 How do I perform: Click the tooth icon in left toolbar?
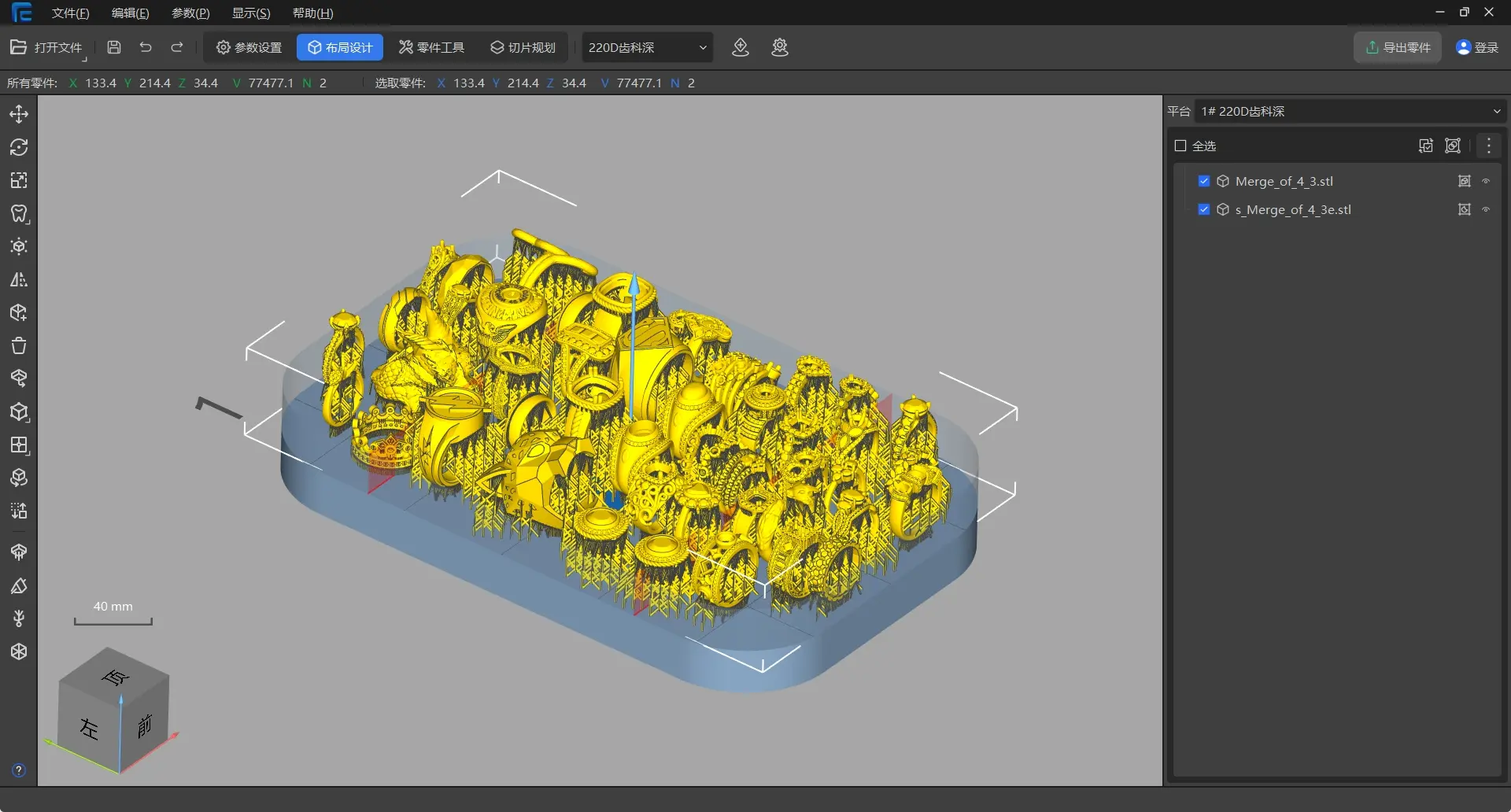coord(19,214)
